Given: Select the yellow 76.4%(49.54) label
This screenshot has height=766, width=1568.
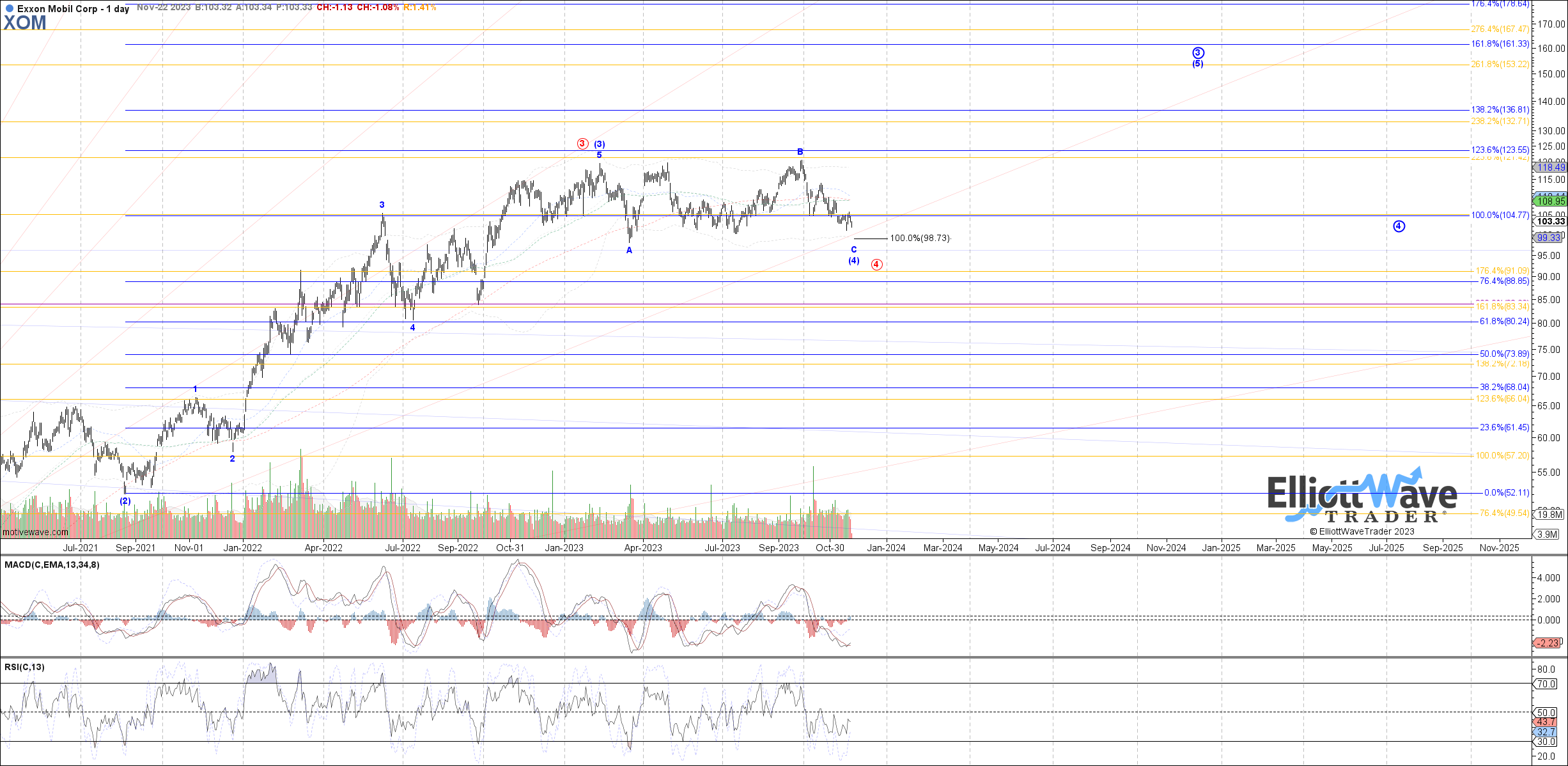Looking at the screenshot, I should click(1504, 513).
